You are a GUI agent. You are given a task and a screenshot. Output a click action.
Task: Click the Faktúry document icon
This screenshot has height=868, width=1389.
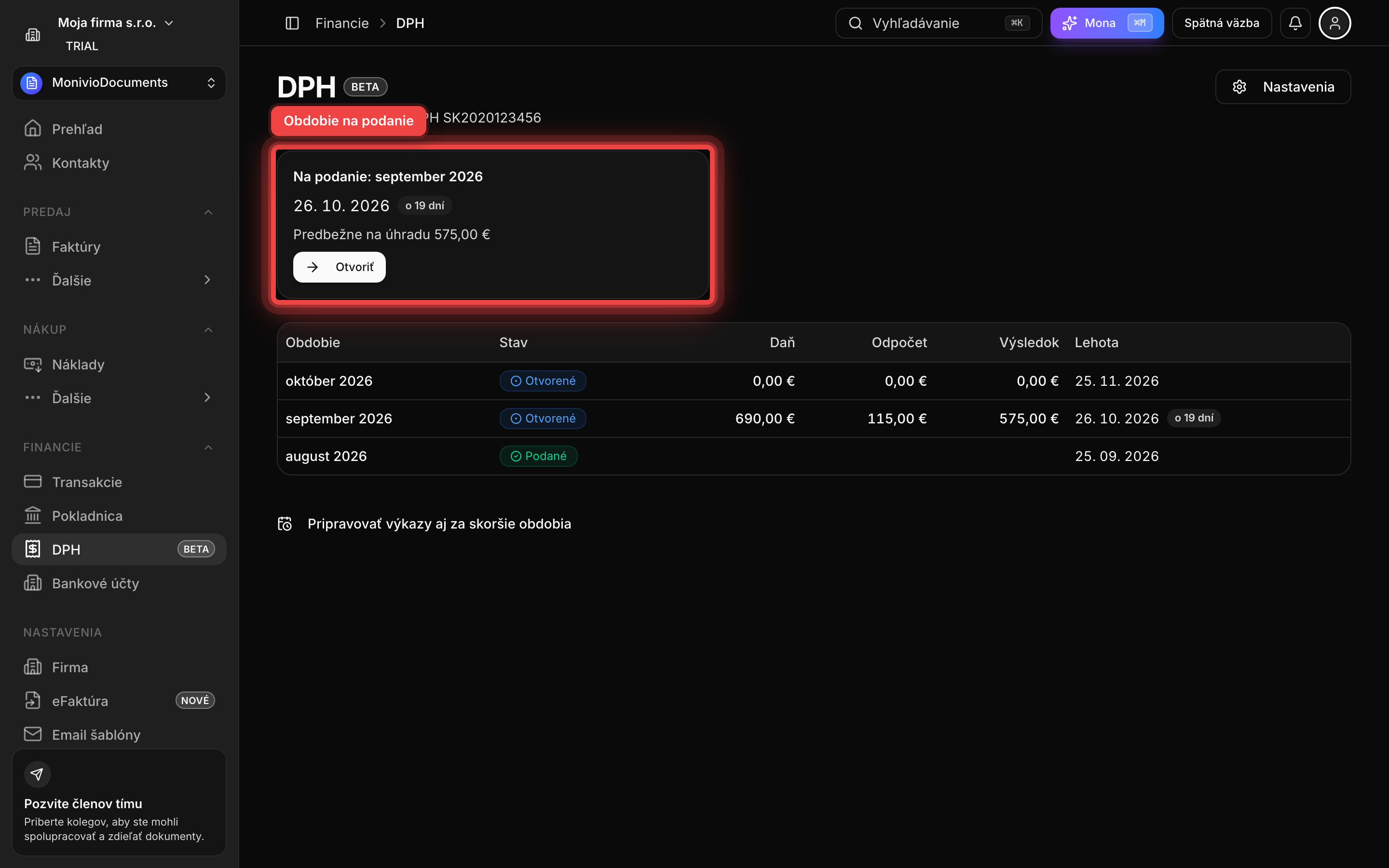33,246
